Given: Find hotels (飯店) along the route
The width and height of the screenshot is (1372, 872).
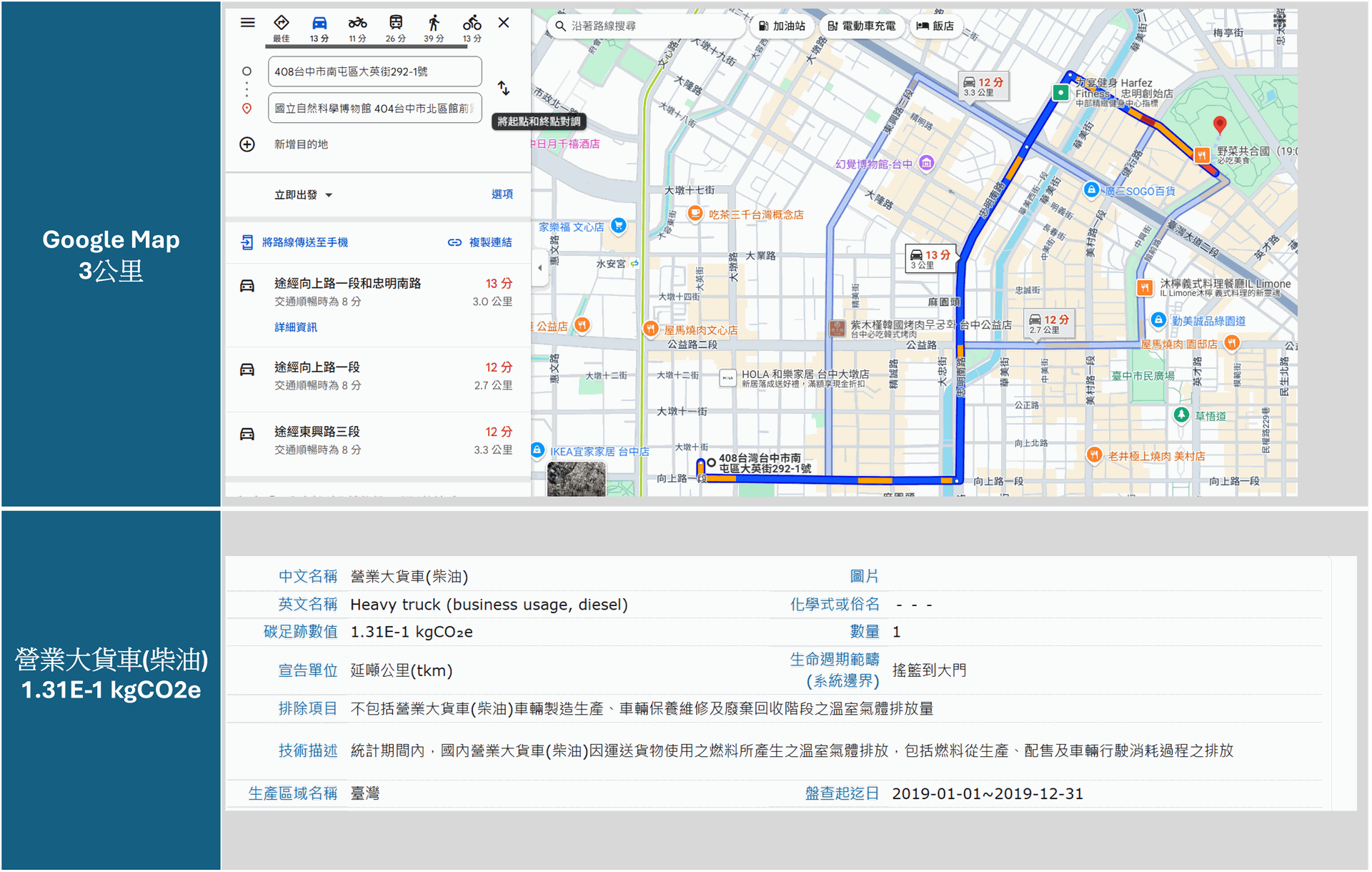Looking at the screenshot, I should [x=936, y=26].
